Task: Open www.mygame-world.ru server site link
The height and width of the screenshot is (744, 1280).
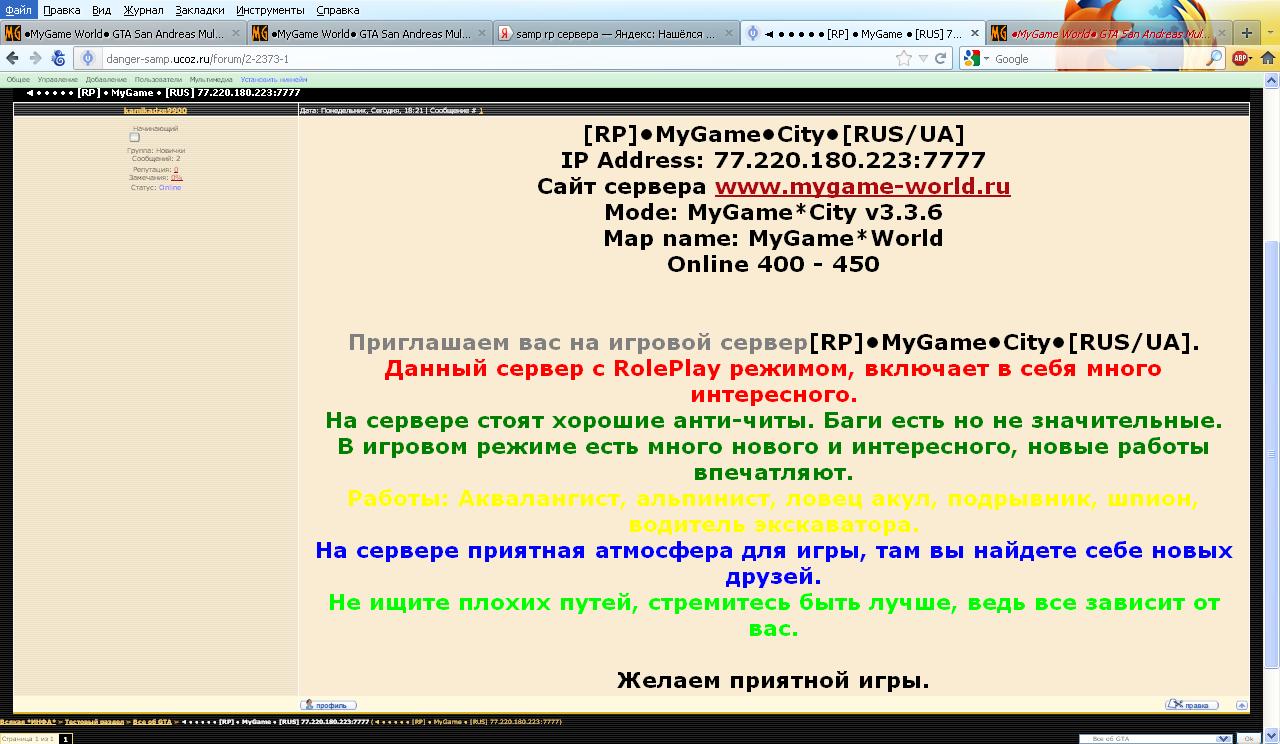Action: pos(862,186)
